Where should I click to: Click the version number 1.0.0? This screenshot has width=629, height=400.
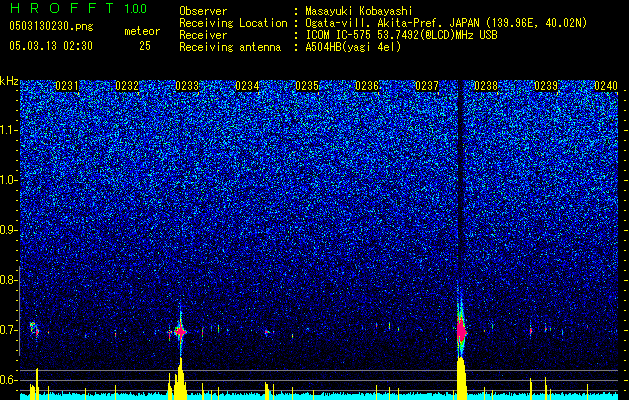(136, 8)
